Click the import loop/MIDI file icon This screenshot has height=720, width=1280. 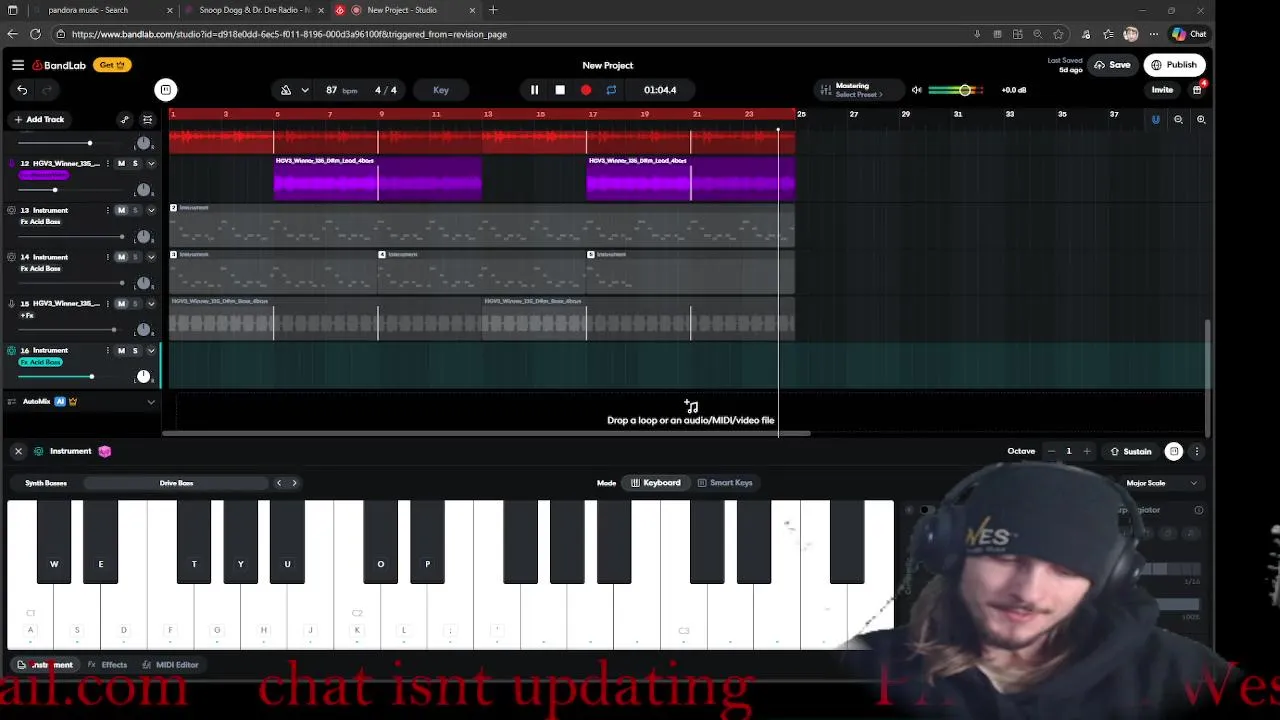coord(691,406)
